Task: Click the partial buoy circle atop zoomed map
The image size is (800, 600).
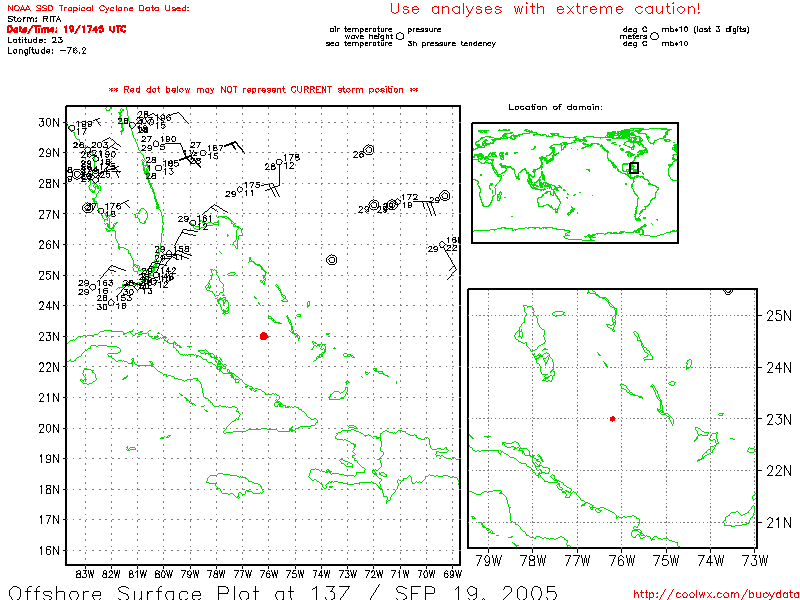Action: click(x=728, y=290)
